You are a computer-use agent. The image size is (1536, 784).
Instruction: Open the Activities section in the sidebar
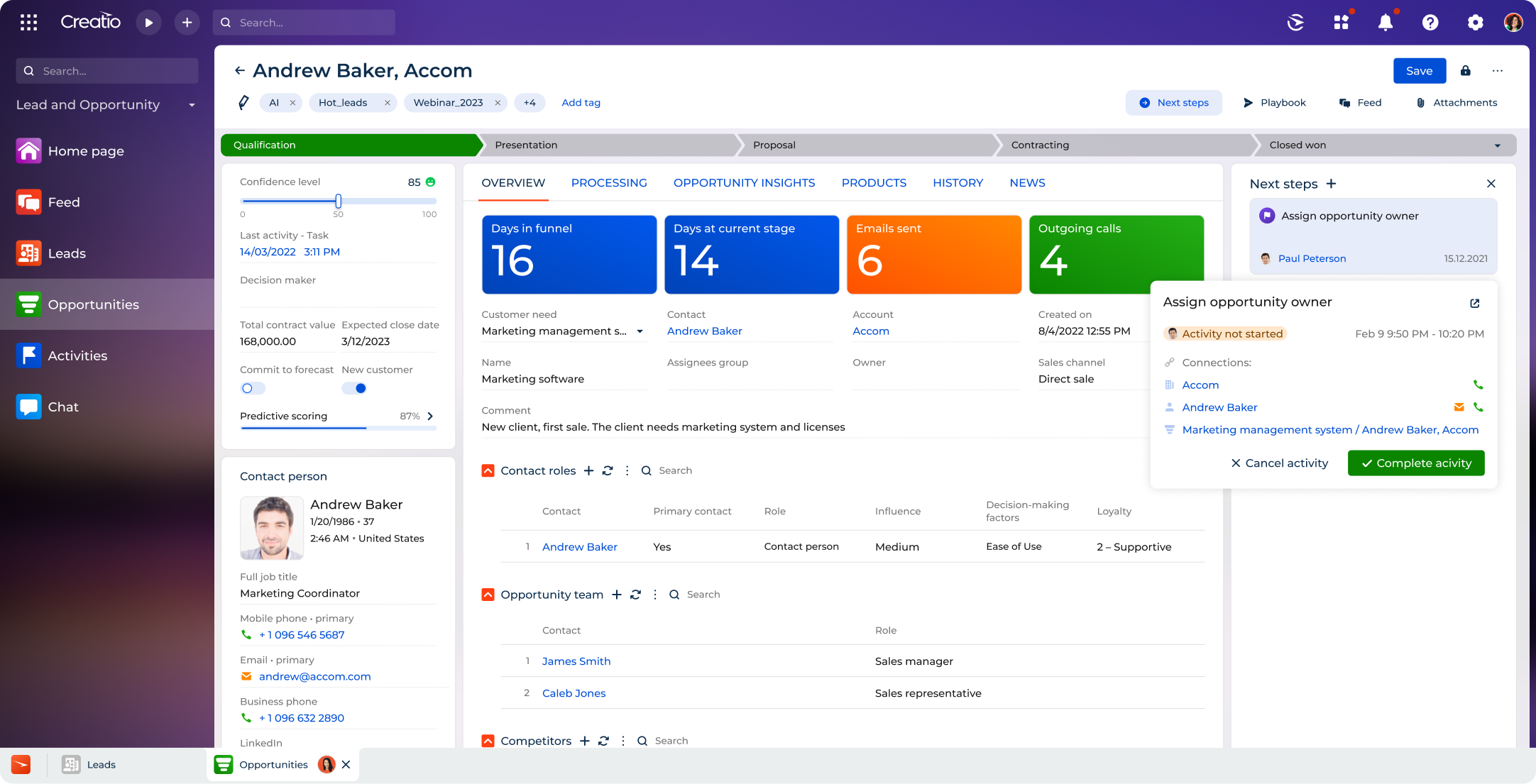[x=77, y=355]
